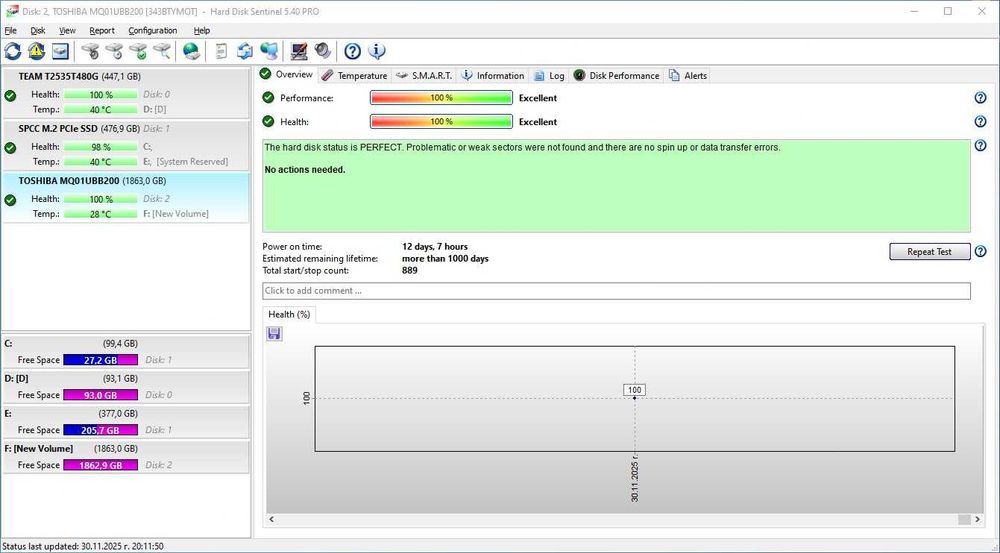The width and height of the screenshot is (1000, 553).
Task: Click the Performance 100 % gradient bar
Action: [x=441, y=98]
